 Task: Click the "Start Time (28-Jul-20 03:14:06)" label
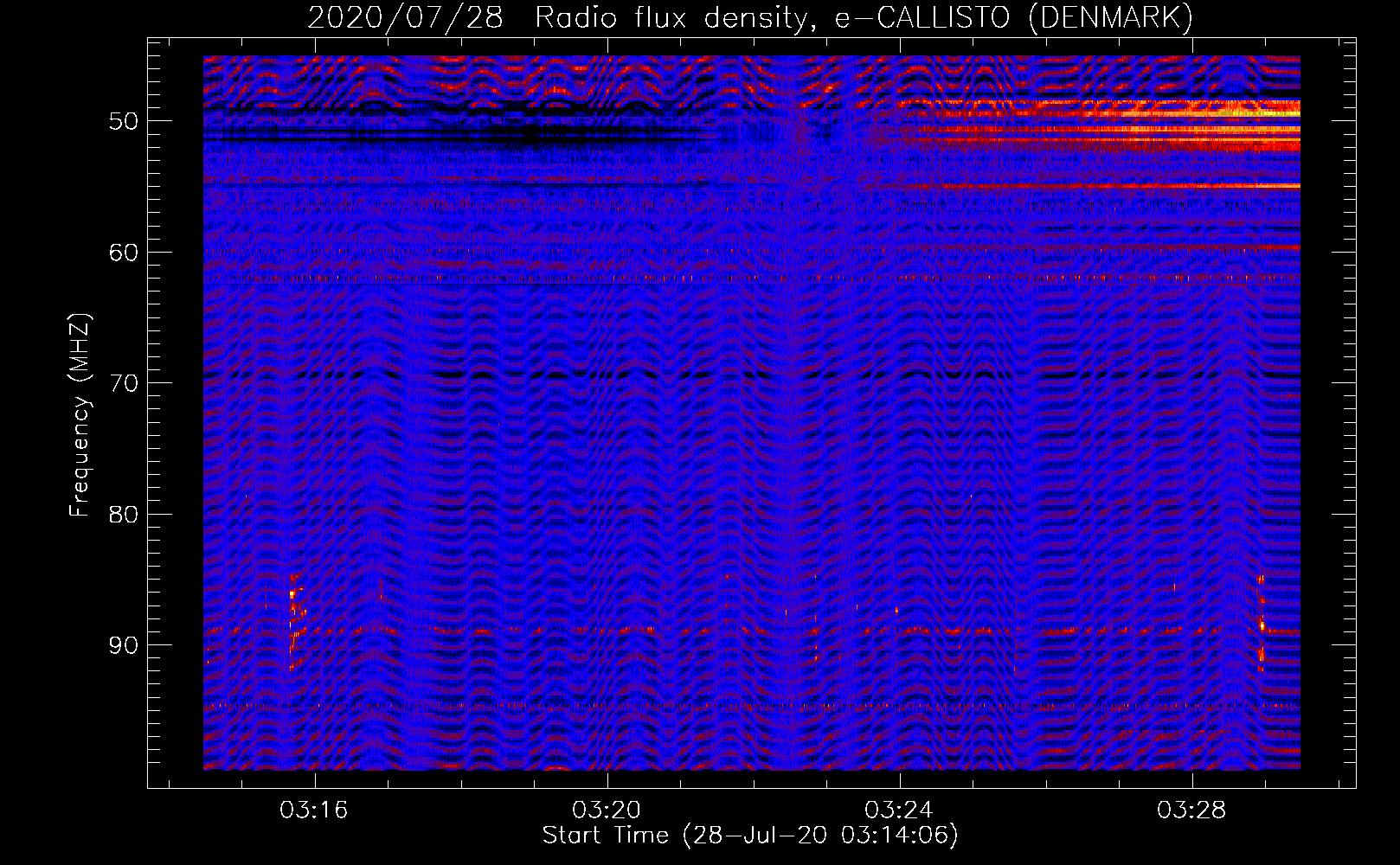tap(750, 836)
